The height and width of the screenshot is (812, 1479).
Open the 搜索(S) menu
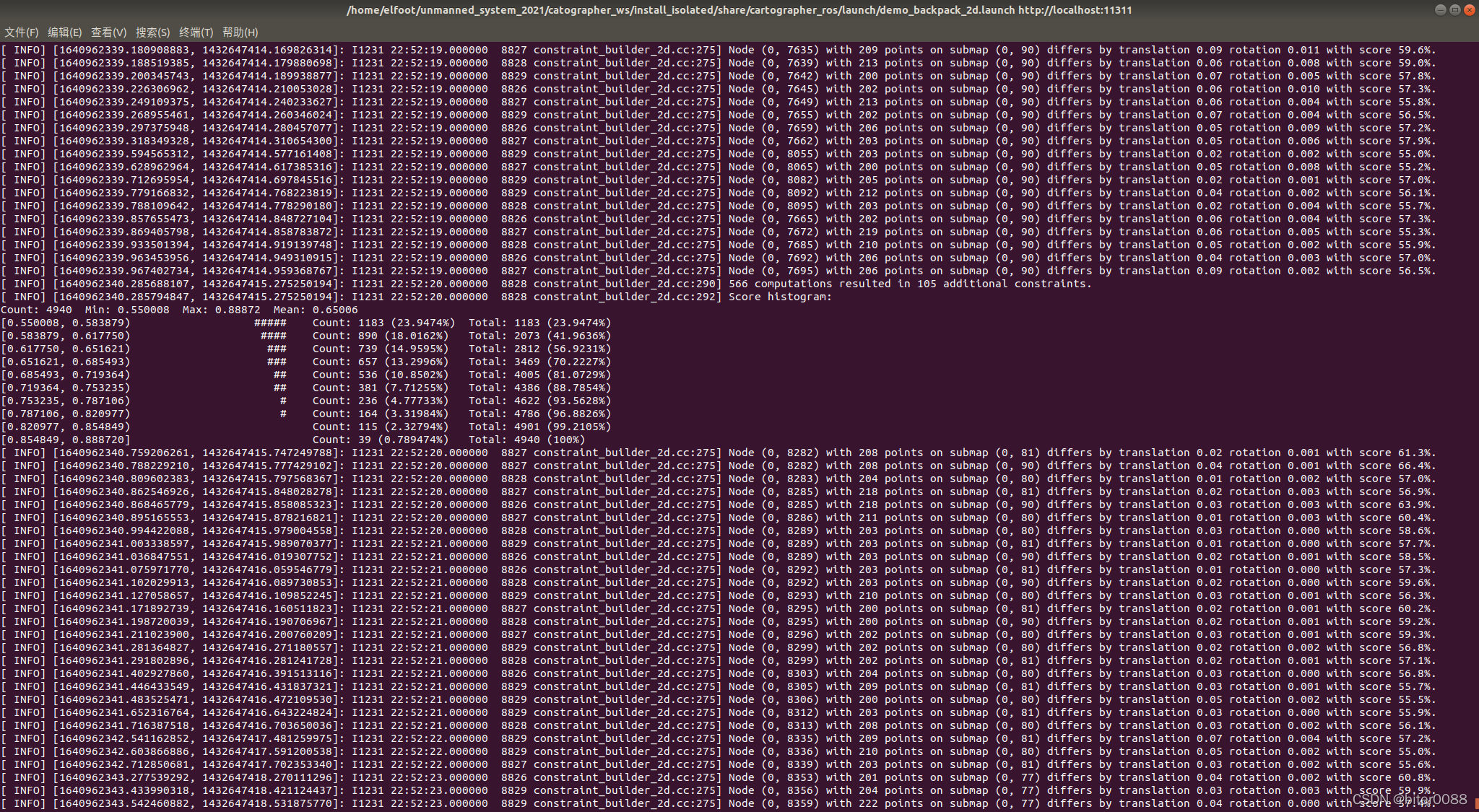coord(152,32)
